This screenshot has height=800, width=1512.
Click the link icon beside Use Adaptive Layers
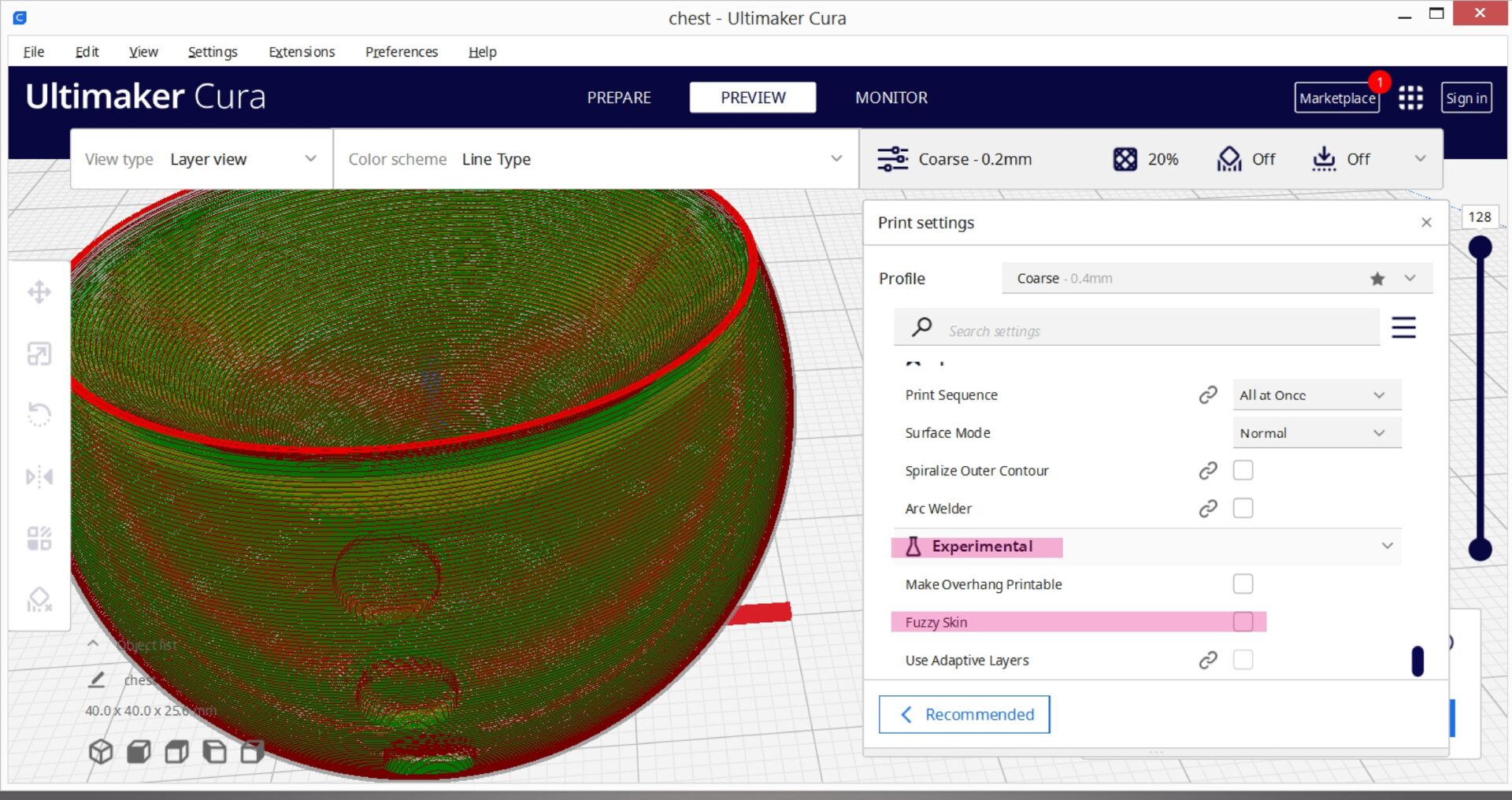click(x=1208, y=660)
